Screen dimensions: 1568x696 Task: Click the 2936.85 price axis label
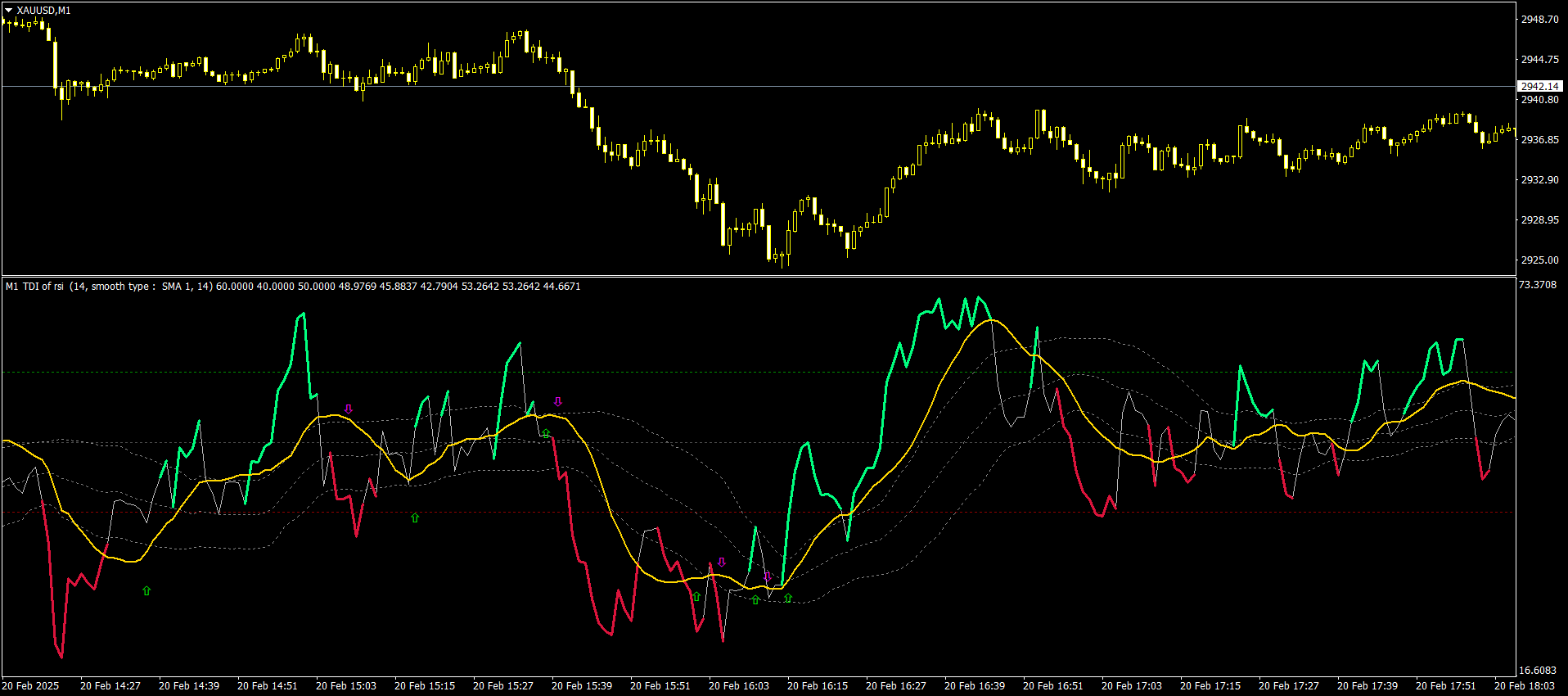click(x=1540, y=139)
